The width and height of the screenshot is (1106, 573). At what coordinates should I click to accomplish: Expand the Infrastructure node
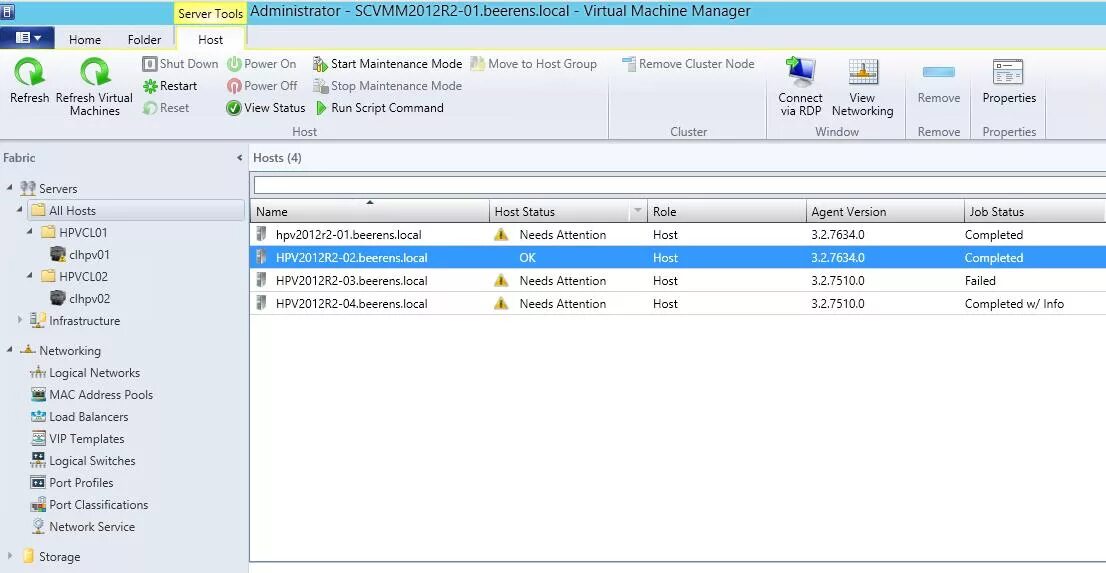[20, 320]
